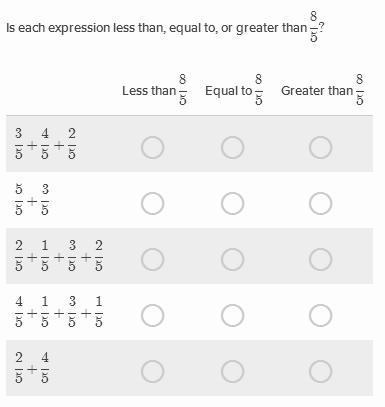Click the 'Greater than 8/5' column header
385x407 pixels.
click(x=323, y=90)
